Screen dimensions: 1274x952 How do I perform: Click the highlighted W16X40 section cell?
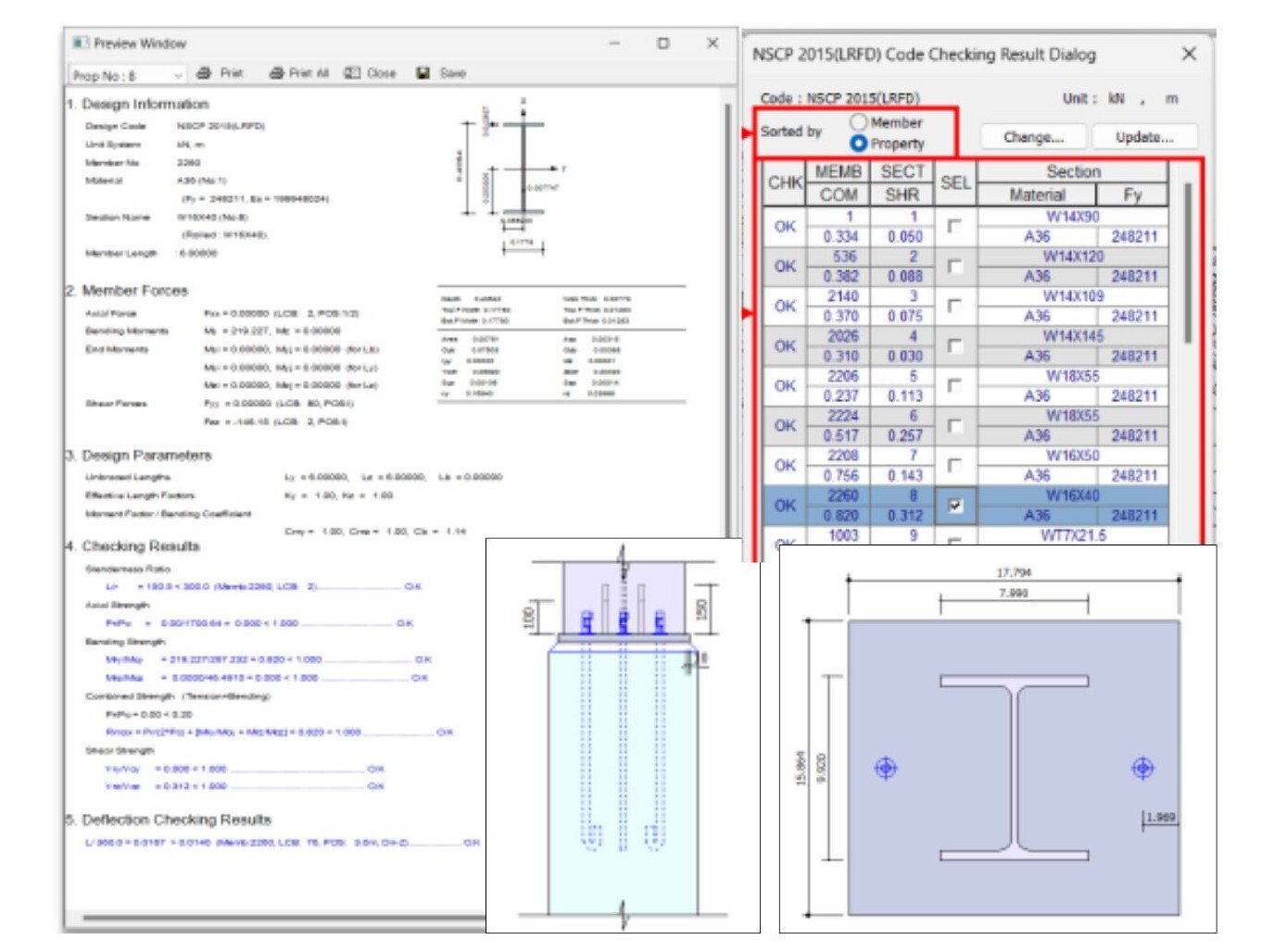tap(1073, 495)
